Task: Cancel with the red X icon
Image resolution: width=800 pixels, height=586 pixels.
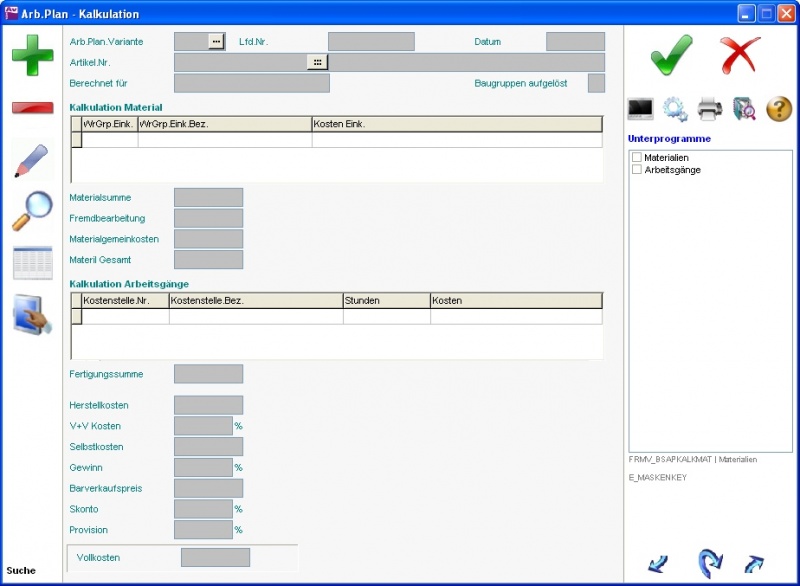Action: click(740, 54)
